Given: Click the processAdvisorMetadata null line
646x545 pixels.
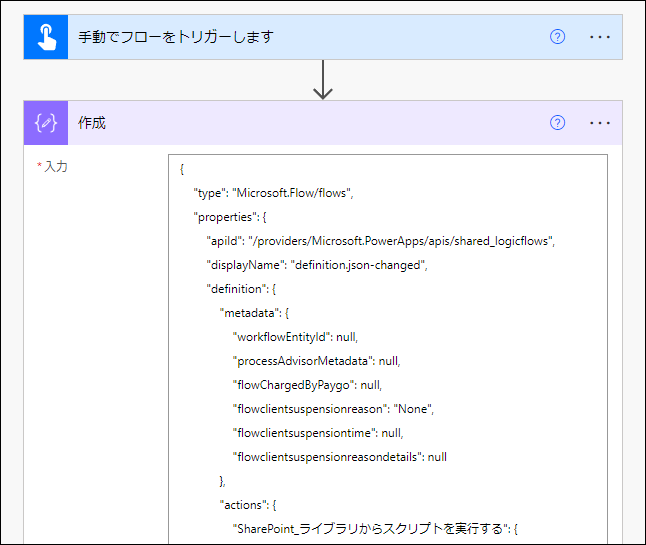Looking at the screenshot, I should click(x=316, y=361).
